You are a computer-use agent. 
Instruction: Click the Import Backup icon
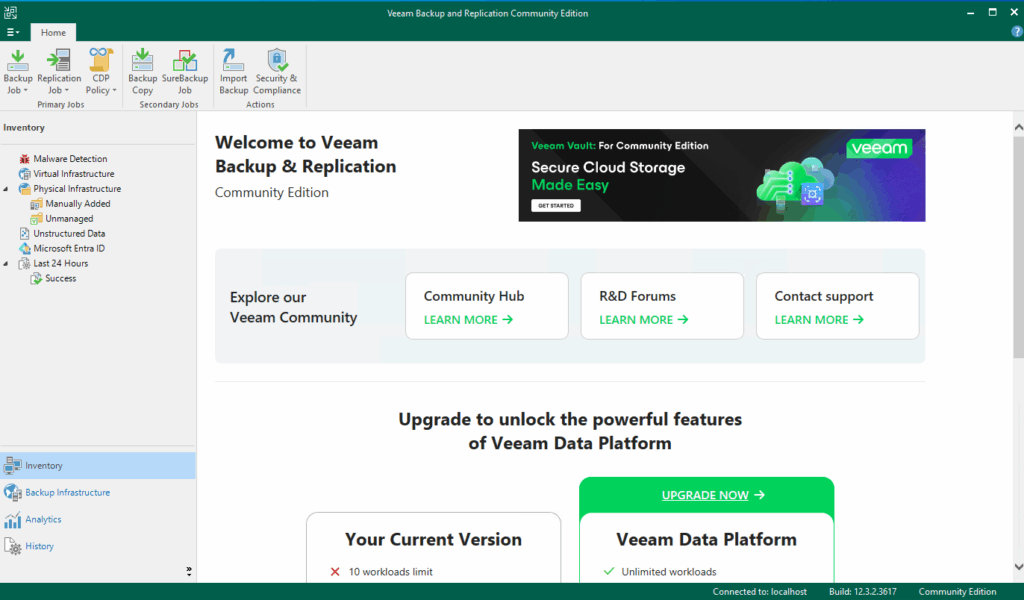pos(233,68)
